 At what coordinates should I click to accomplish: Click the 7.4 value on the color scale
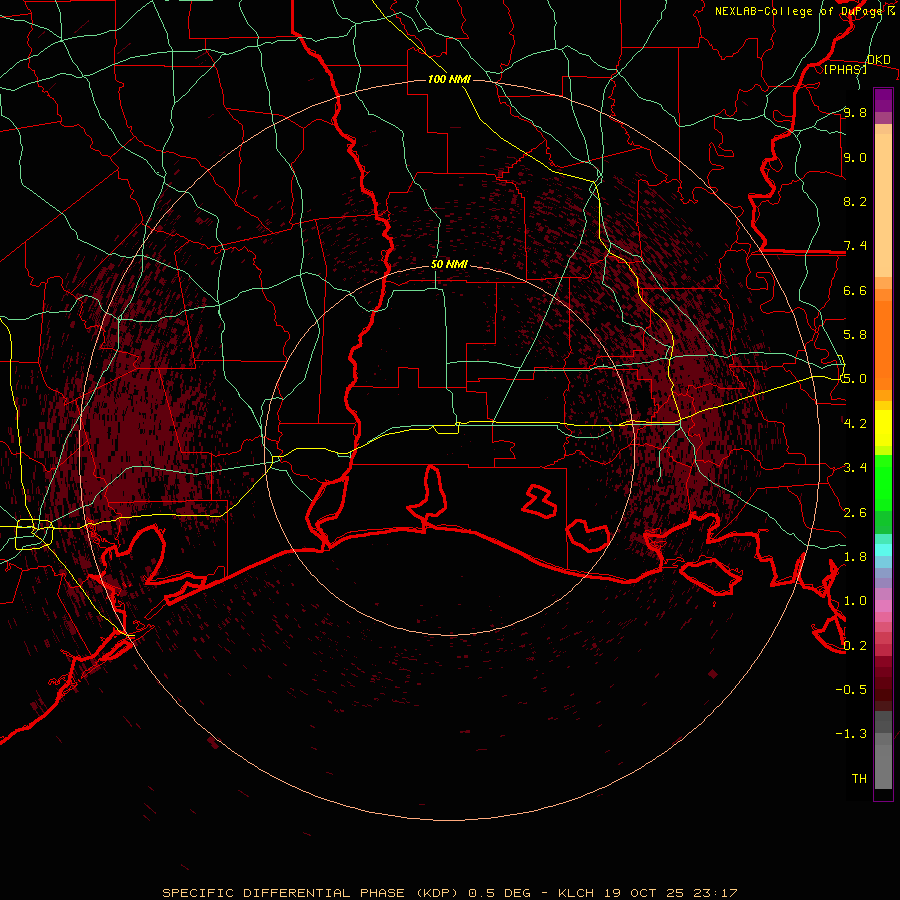pyautogui.click(x=855, y=246)
